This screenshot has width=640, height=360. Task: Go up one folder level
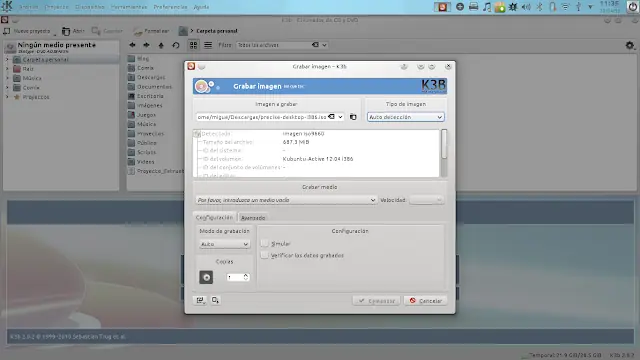(161, 45)
